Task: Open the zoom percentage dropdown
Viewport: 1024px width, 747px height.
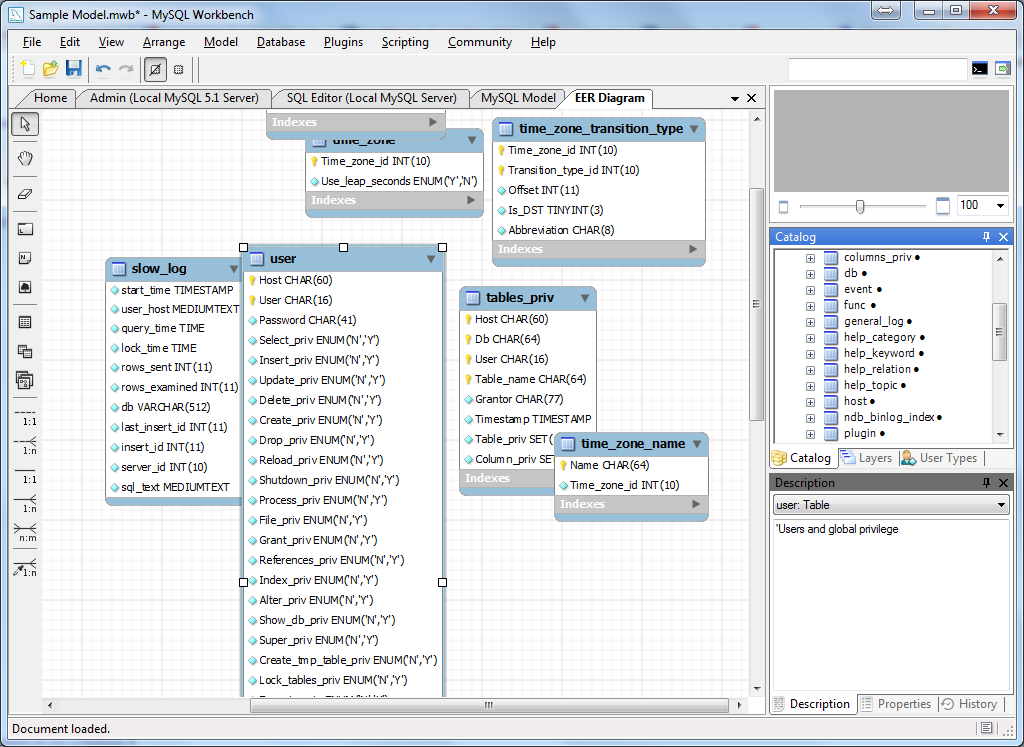Action: (998, 205)
